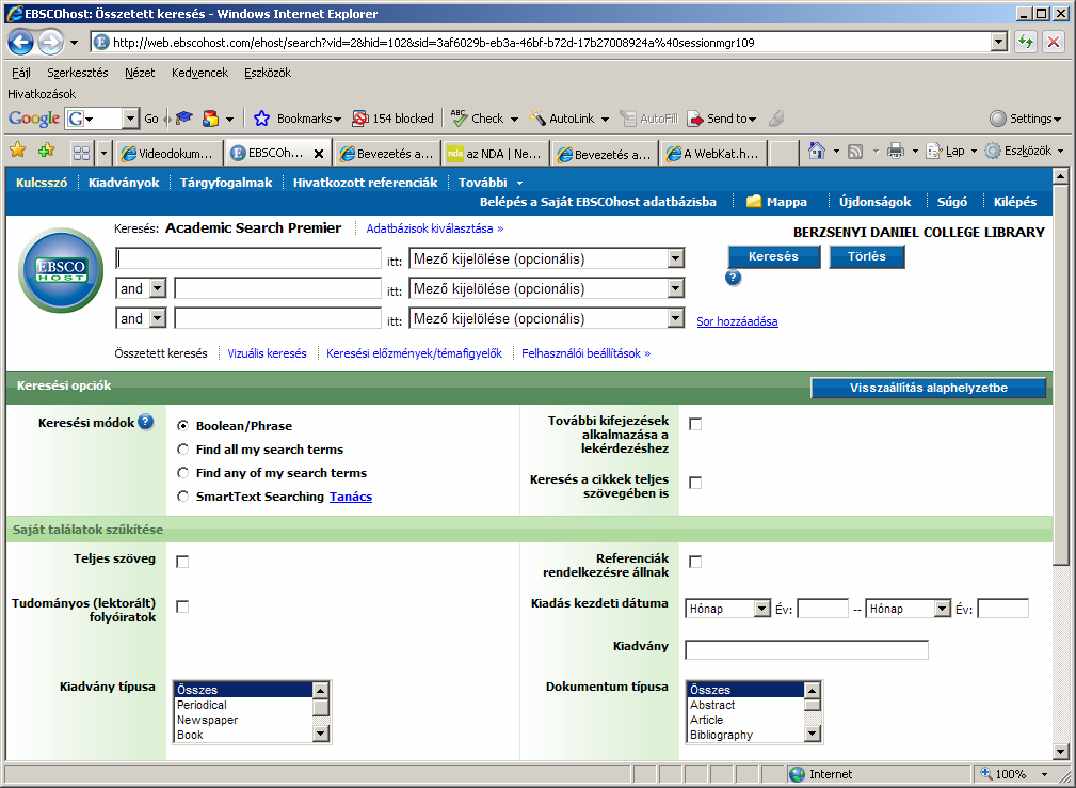This screenshot has height=788, width=1076.
Task: Click the spell Check icon in Google toolbar
Action: coord(458,118)
